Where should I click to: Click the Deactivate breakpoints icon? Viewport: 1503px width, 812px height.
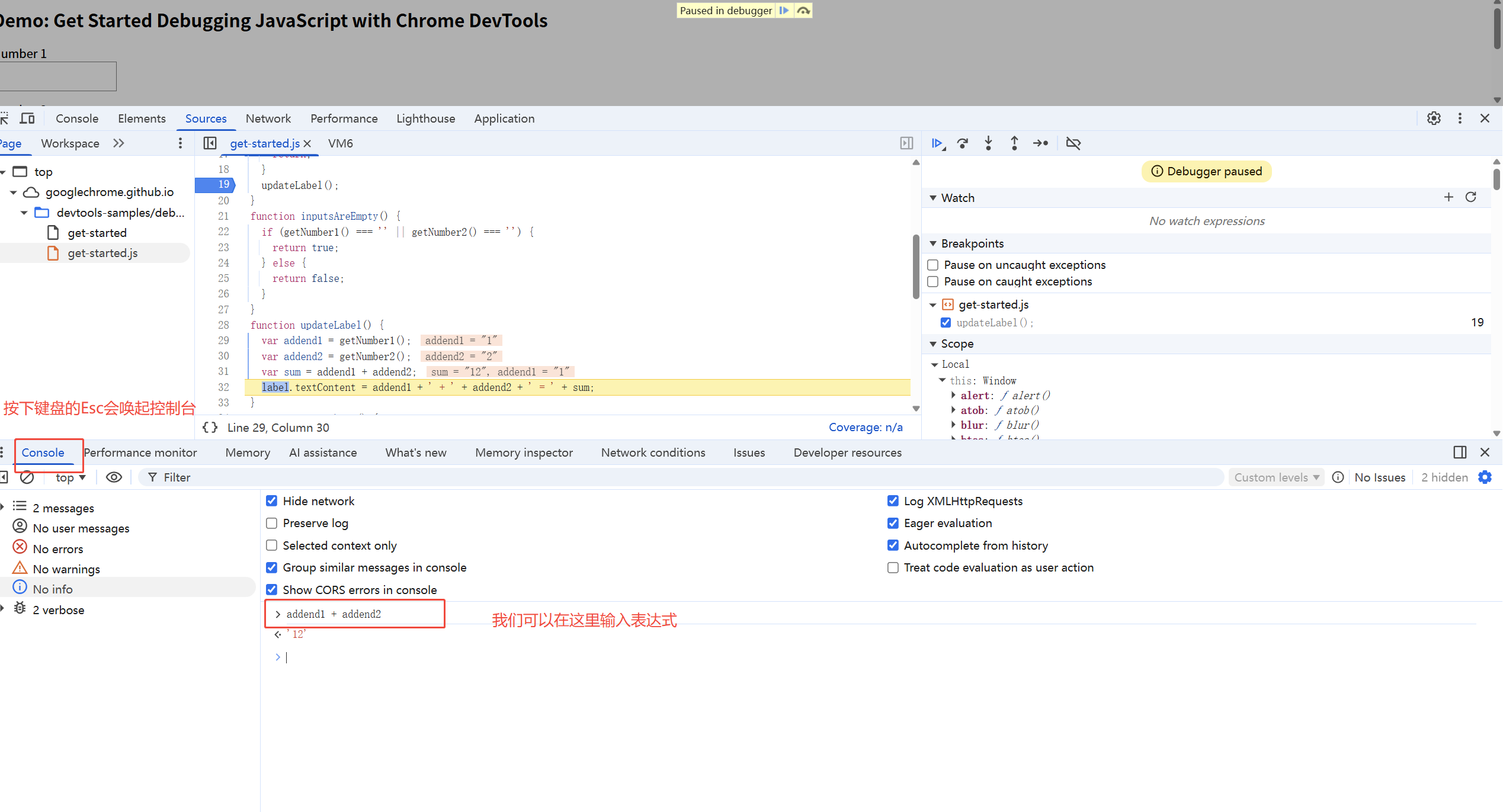tap(1073, 143)
